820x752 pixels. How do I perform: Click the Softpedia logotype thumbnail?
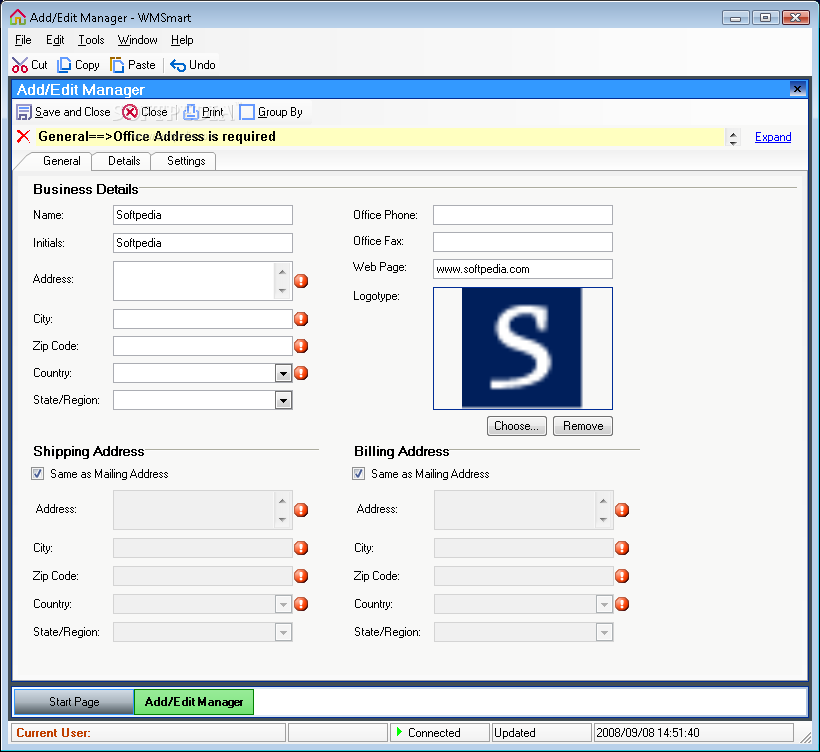point(523,348)
